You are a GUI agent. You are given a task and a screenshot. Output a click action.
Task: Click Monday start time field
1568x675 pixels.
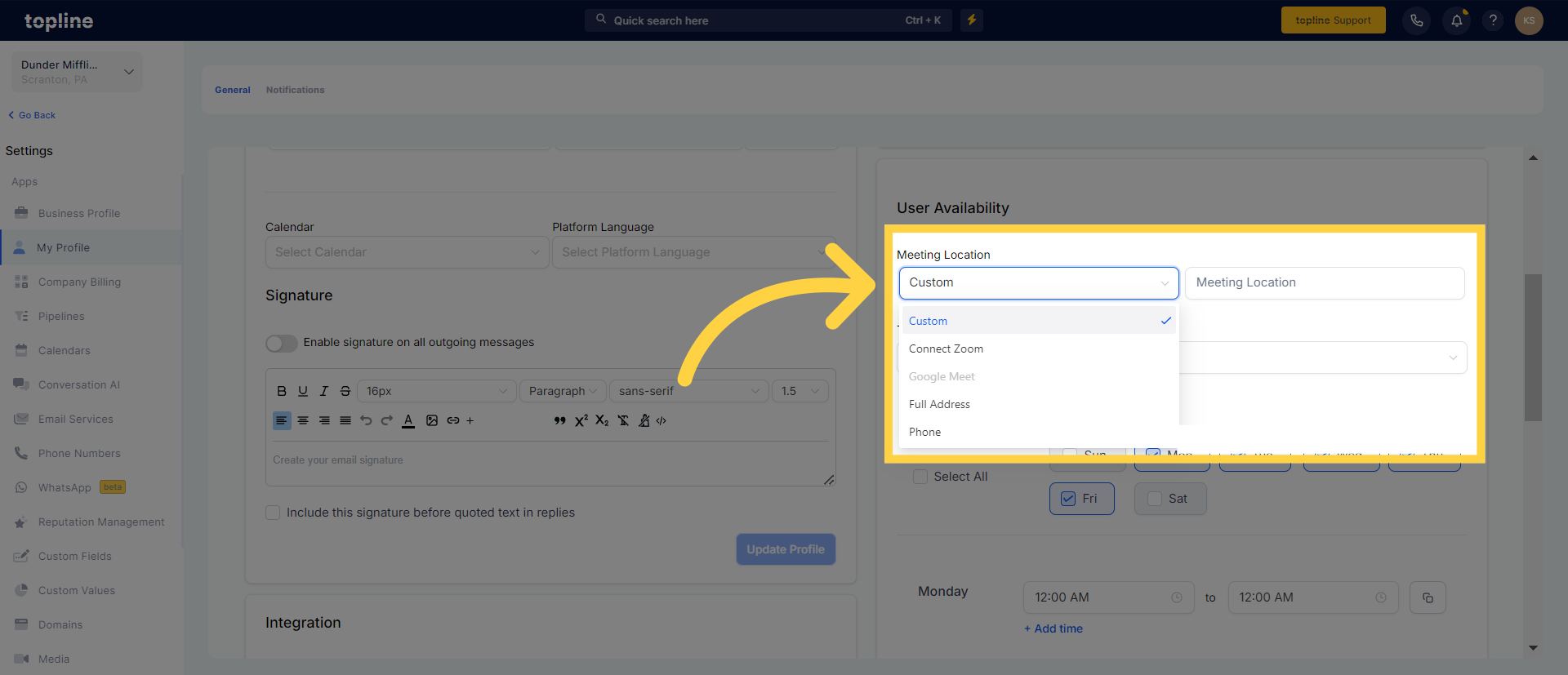click(x=1108, y=597)
